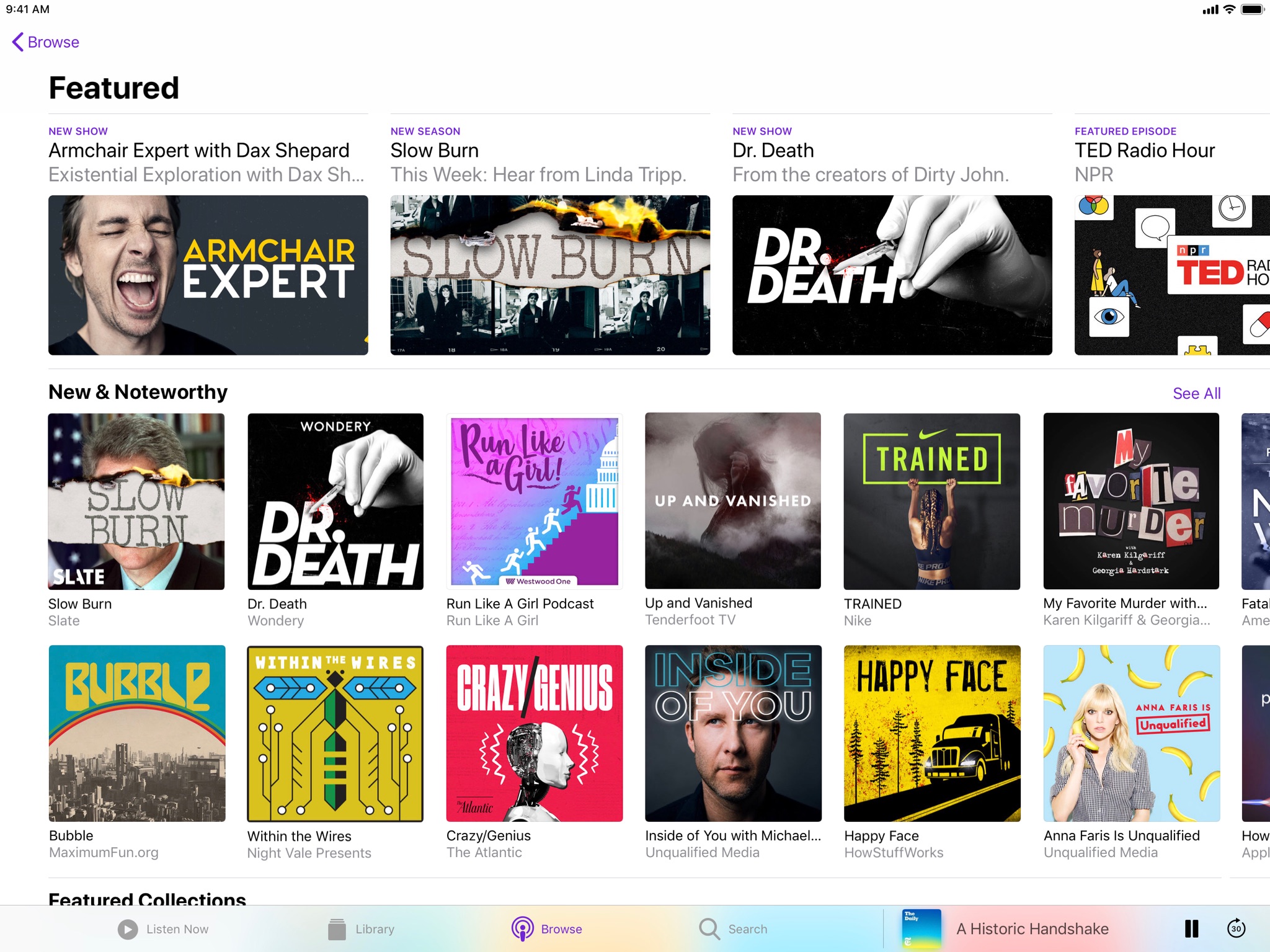1270x952 pixels.
Task: Open the Armchair Expert featured banner
Action: click(x=208, y=275)
